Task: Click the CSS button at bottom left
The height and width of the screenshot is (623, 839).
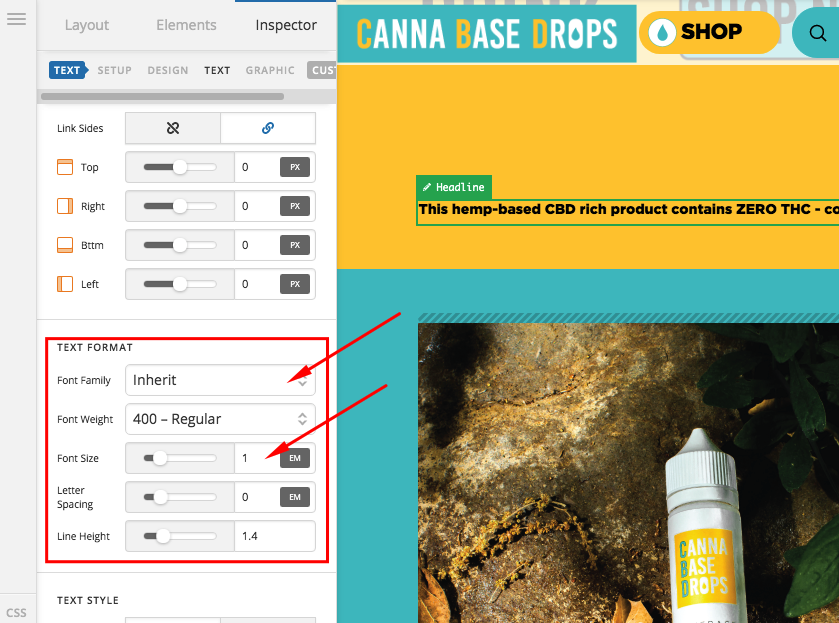Action: coord(16,613)
